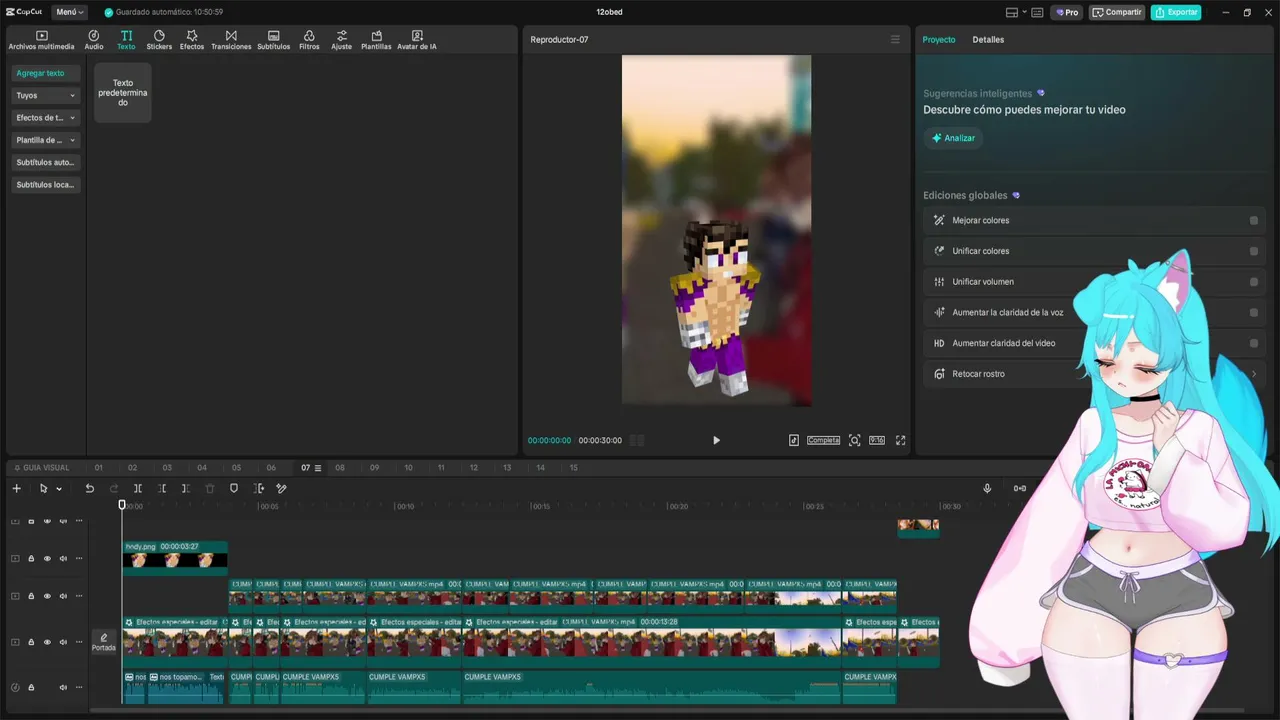This screenshot has height=720, width=1280.
Task: Lock the Efectos especiales main track
Action: [31, 642]
